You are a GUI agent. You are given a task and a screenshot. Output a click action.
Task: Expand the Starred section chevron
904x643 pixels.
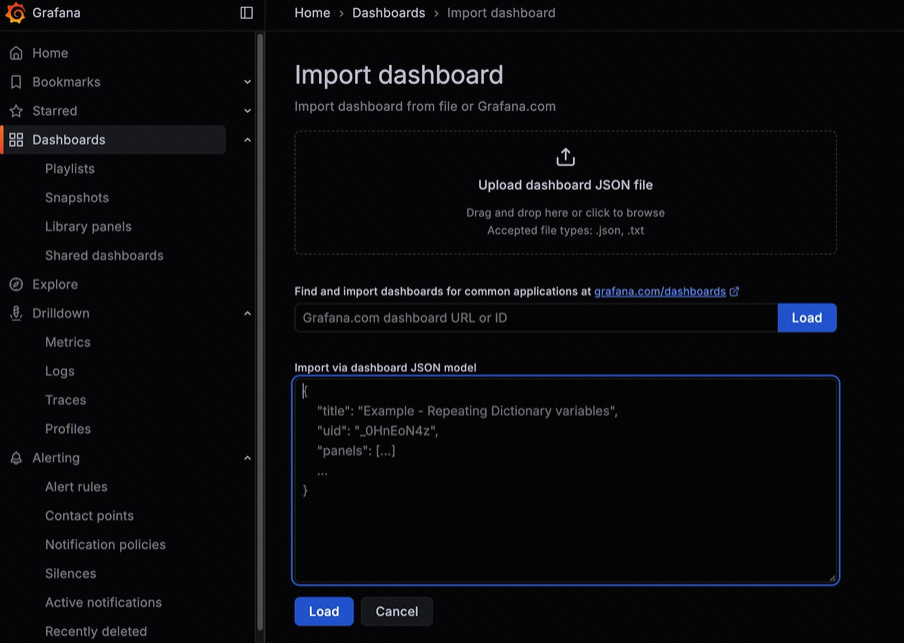(x=247, y=111)
